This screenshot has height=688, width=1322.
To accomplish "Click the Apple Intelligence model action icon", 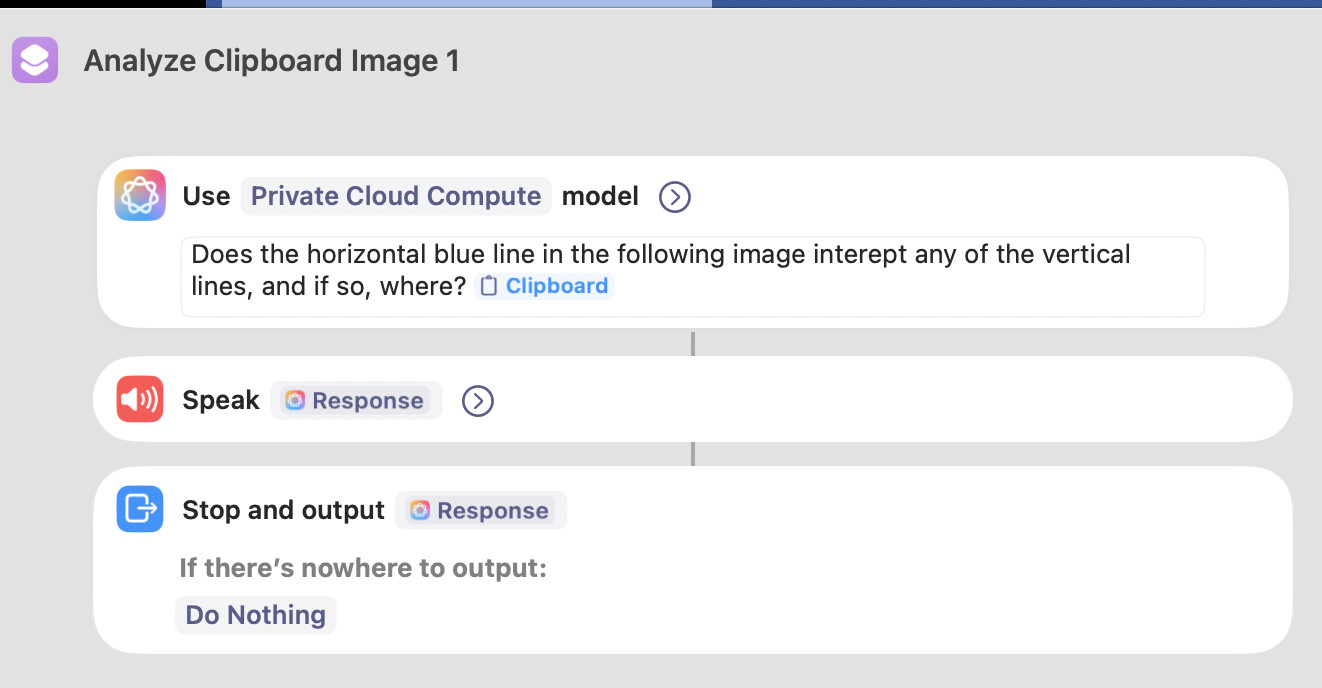I will (140, 195).
